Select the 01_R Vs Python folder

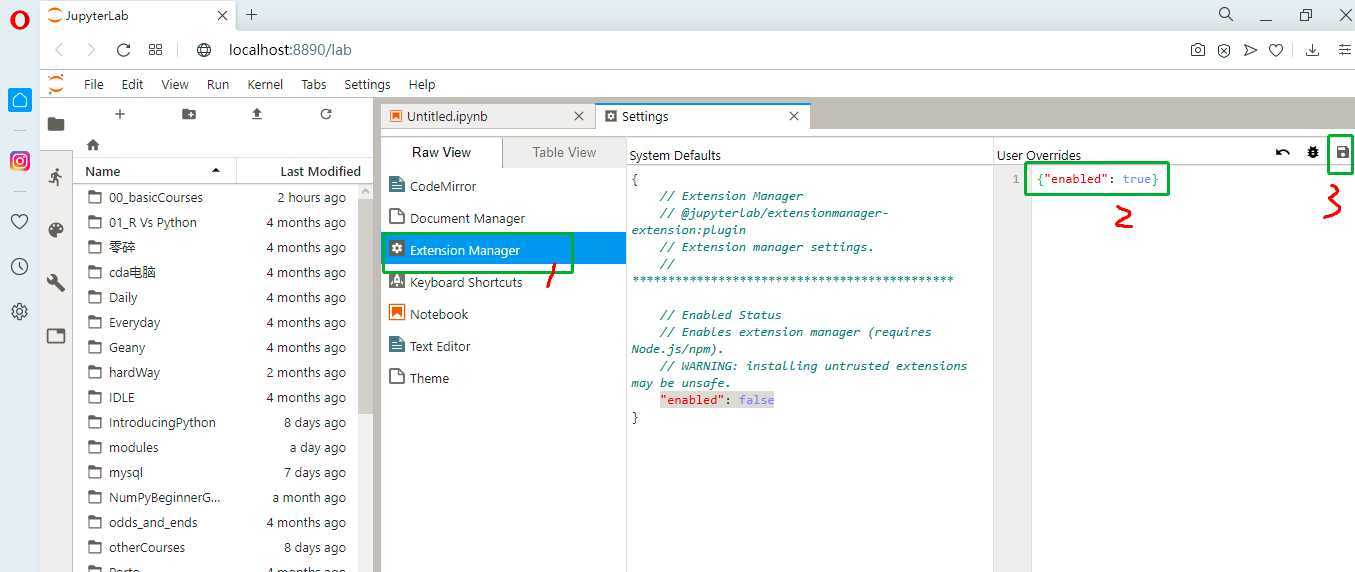[217, 222]
